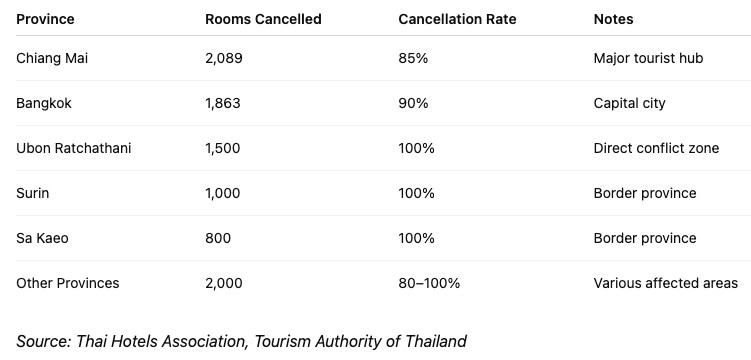Click the 1,863 rooms cancelled value
This screenshot has width=751, height=360.
tap(223, 103)
